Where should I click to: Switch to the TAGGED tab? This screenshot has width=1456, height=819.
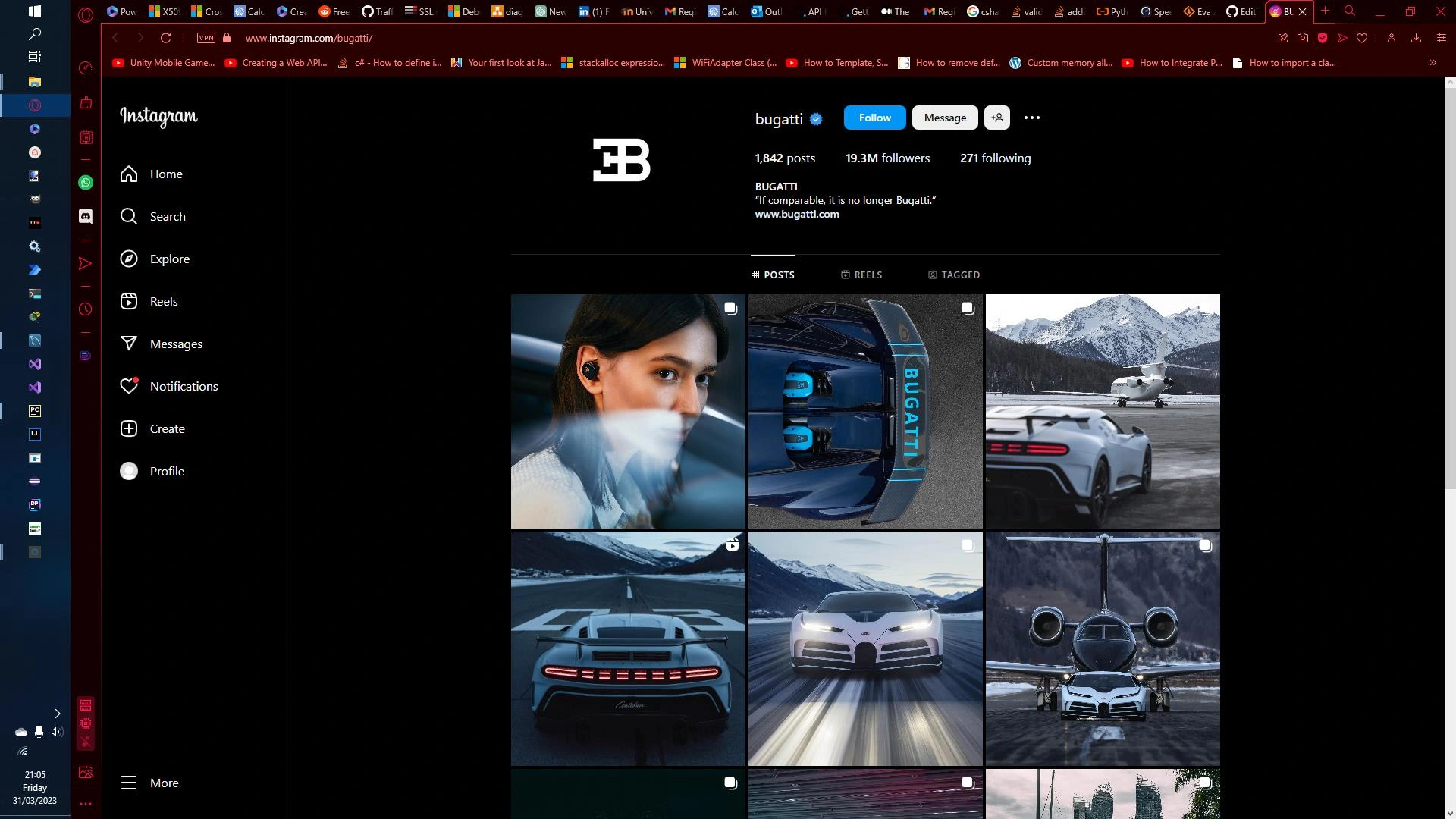(x=954, y=275)
